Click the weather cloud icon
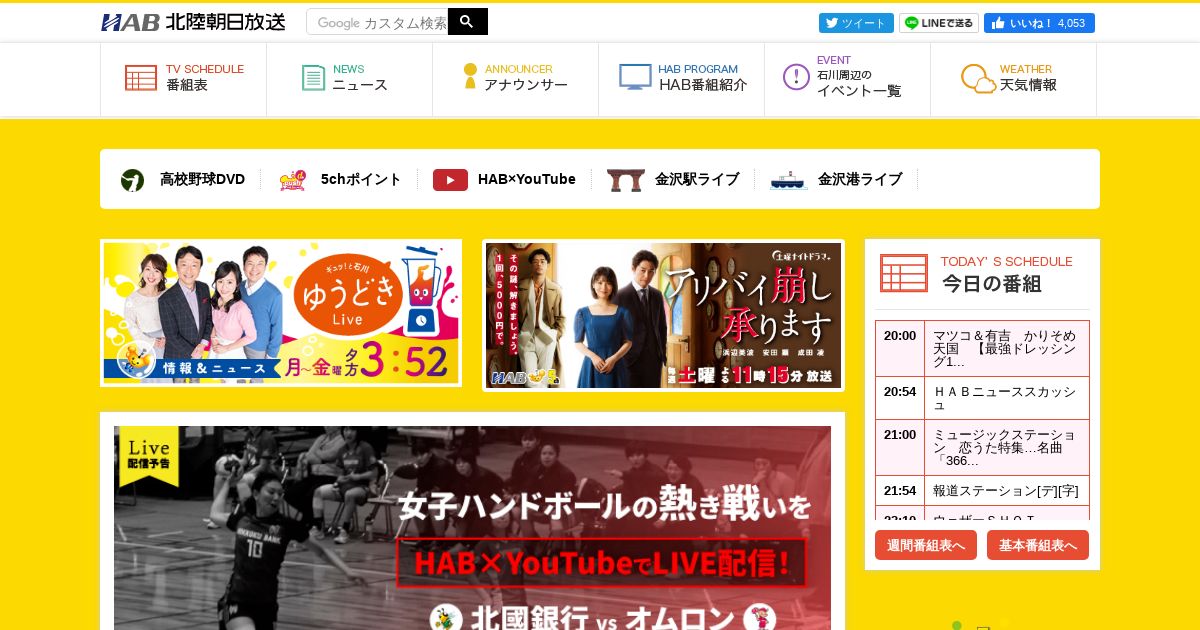Image resolution: width=1200 pixels, height=630 pixels. pyautogui.click(x=978, y=78)
